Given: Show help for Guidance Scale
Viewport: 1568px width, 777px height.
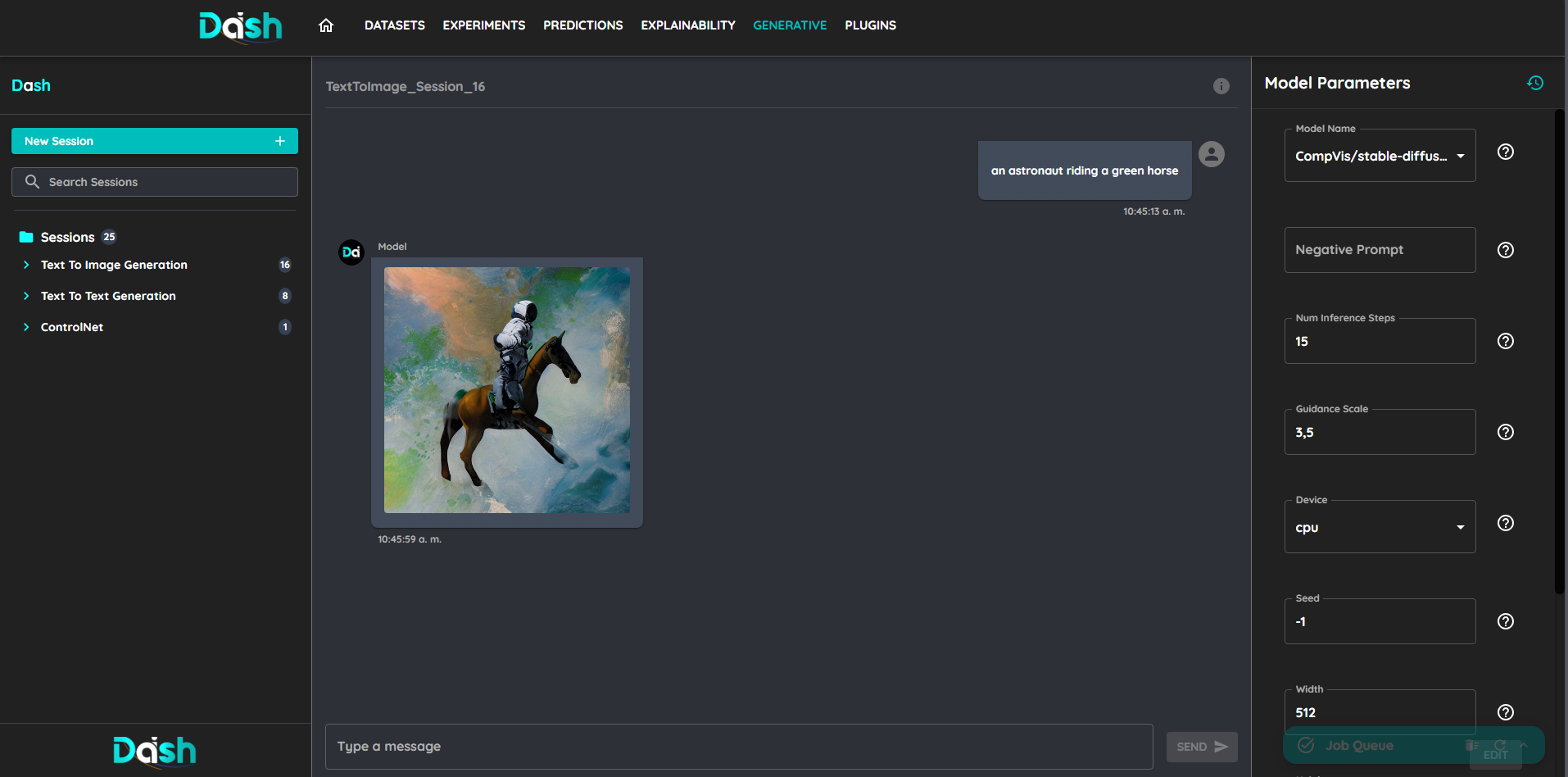Looking at the screenshot, I should point(1505,432).
